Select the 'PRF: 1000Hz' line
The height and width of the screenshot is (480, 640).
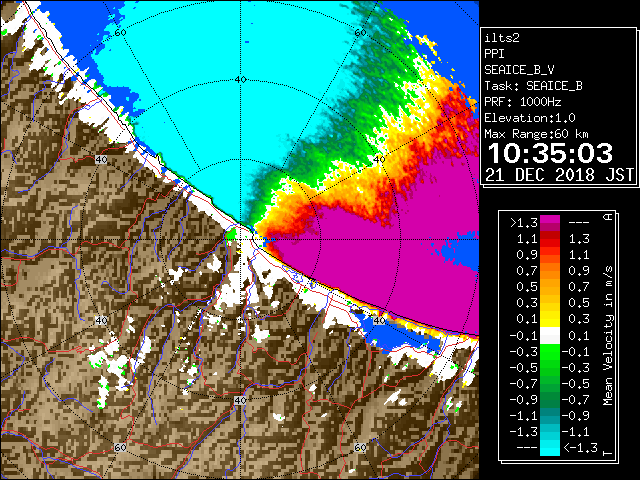point(522,102)
